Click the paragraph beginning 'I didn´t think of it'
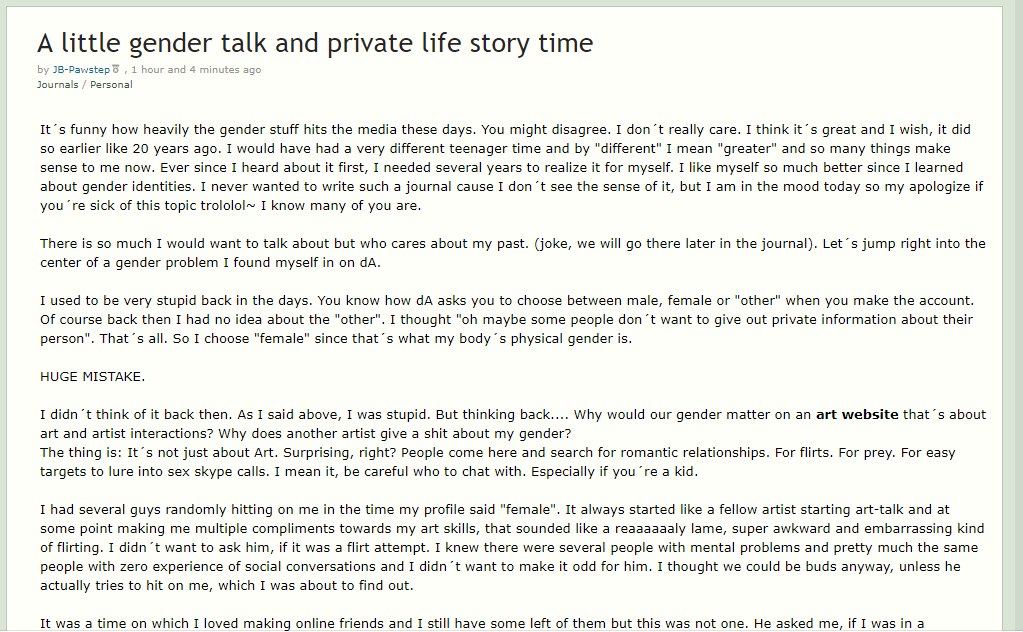Viewport: 1023px width, 632px height. (512, 424)
